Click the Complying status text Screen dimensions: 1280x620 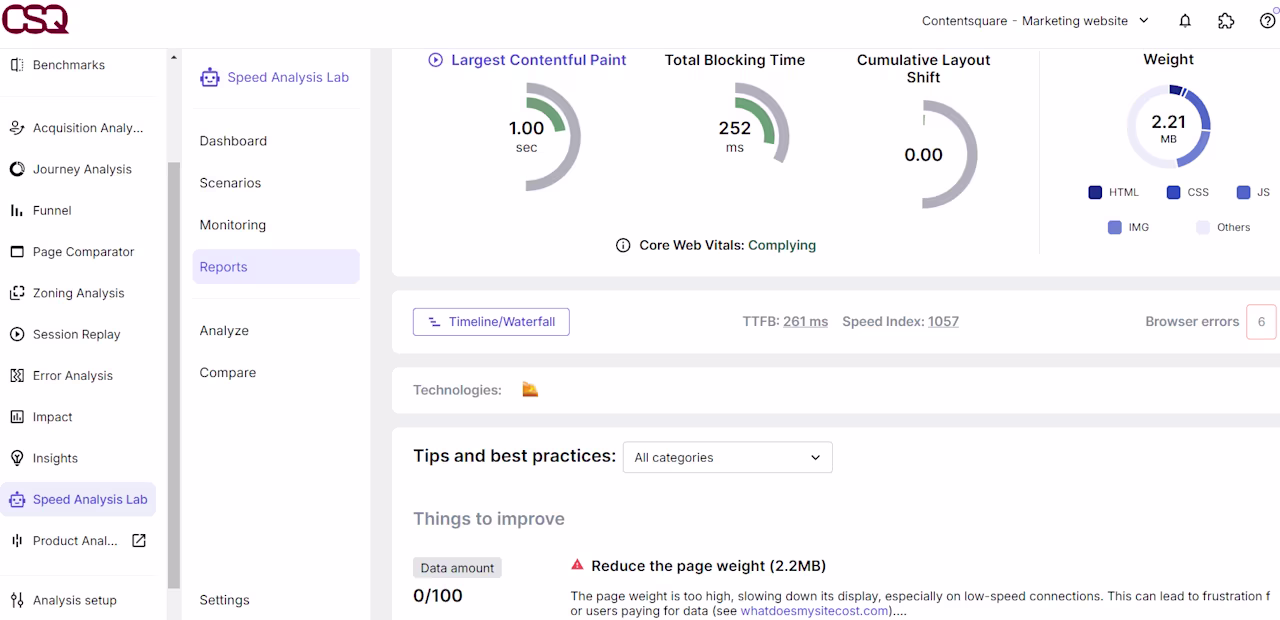pyautogui.click(x=782, y=245)
